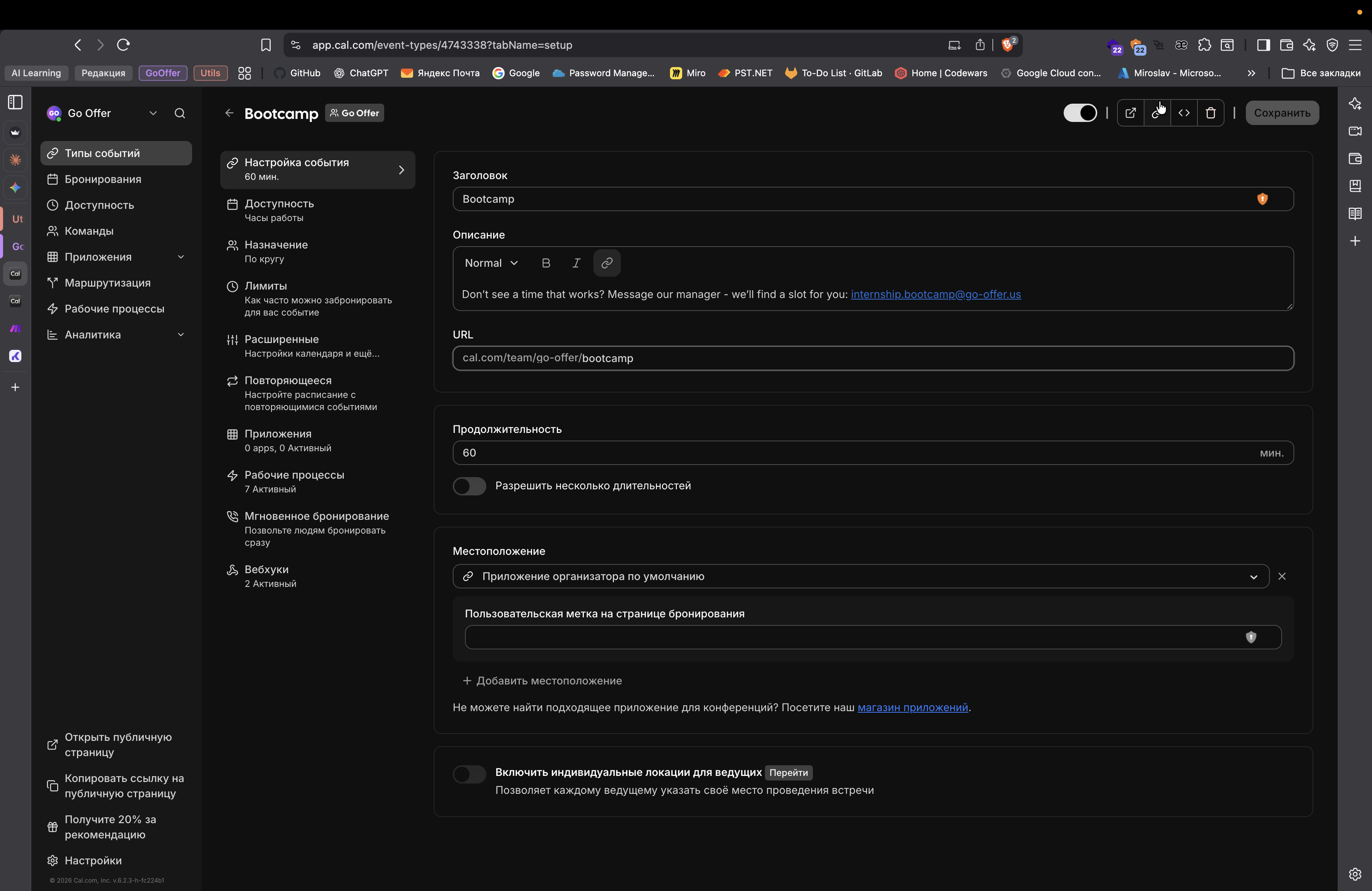Toggle italic formatting in description

(x=575, y=263)
